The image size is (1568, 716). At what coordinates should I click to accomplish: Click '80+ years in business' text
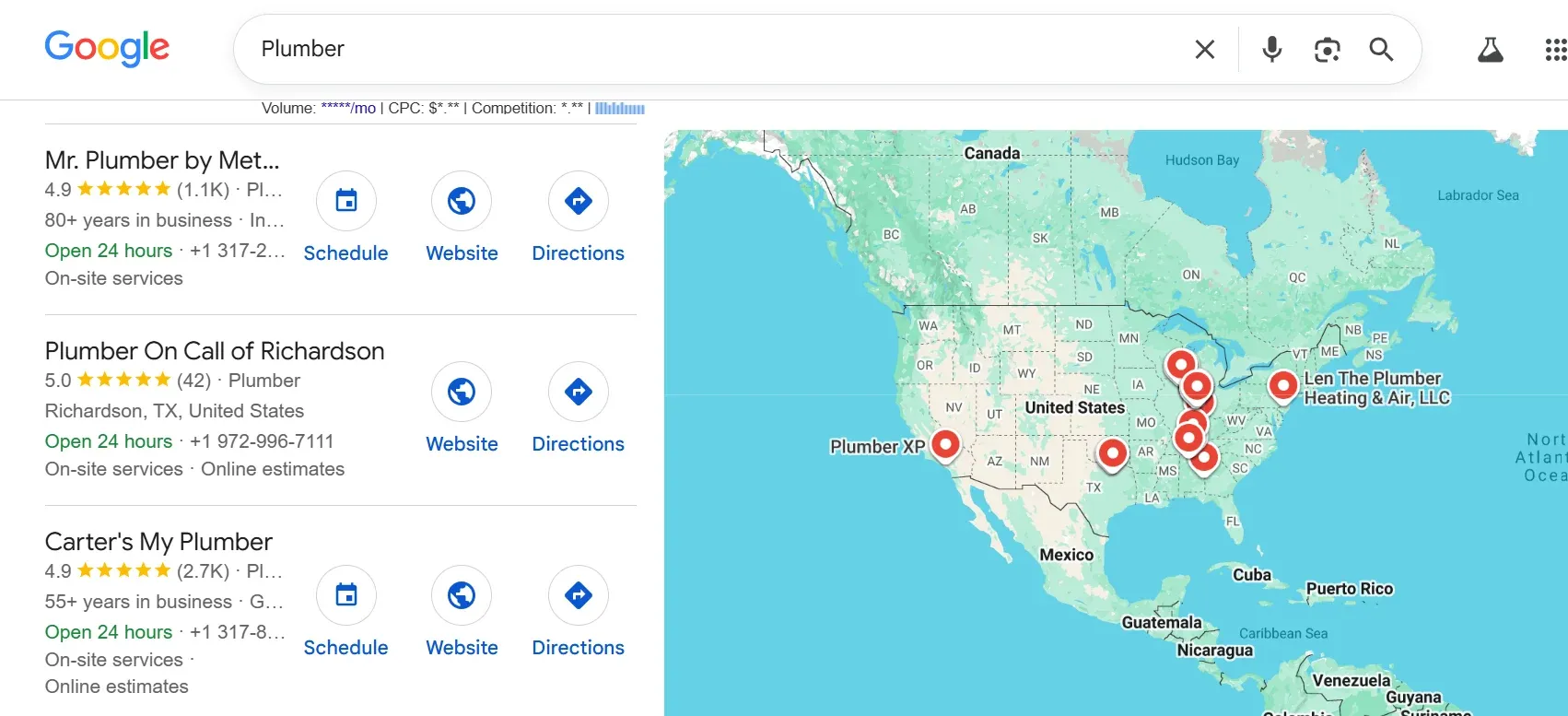(138, 220)
